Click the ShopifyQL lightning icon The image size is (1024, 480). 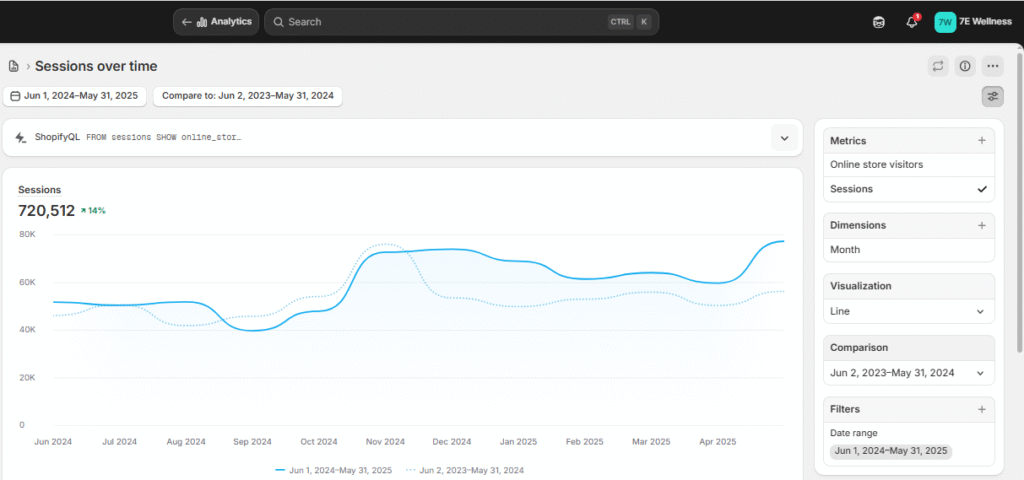tap(21, 138)
